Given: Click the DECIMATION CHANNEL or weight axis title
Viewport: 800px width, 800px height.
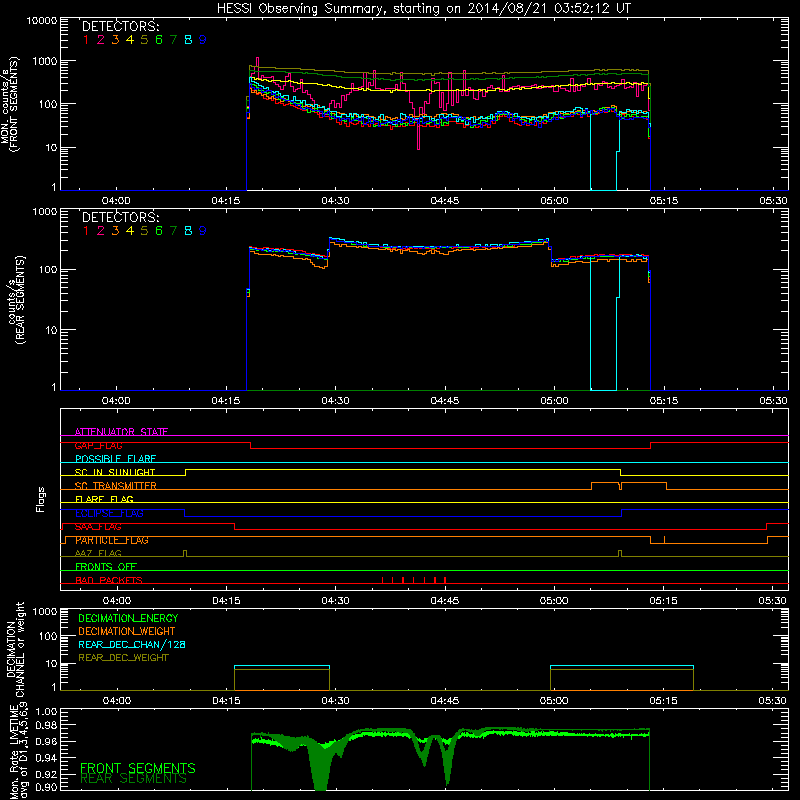Looking at the screenshot, I should click(x=15, y=649).
